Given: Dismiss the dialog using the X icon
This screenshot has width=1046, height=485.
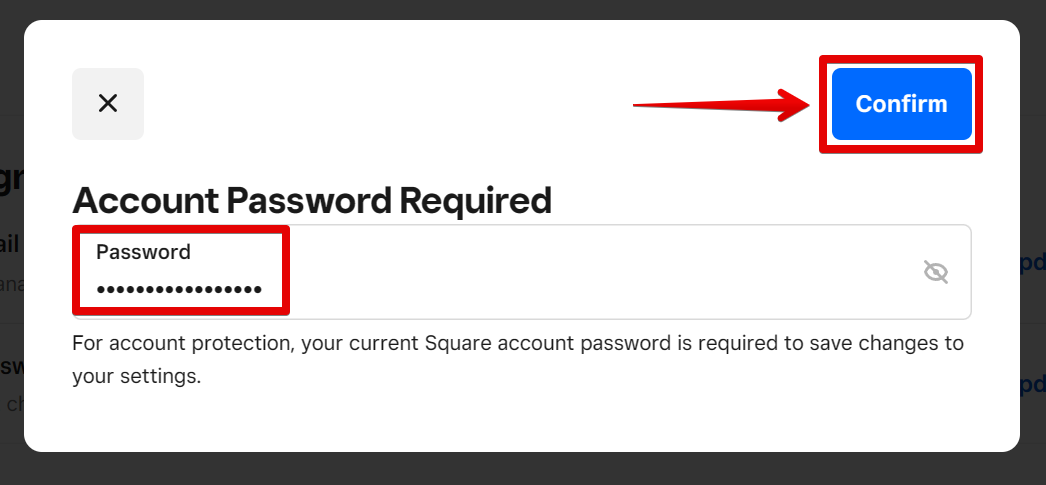Looking at the screenshot, I should 108,104.
